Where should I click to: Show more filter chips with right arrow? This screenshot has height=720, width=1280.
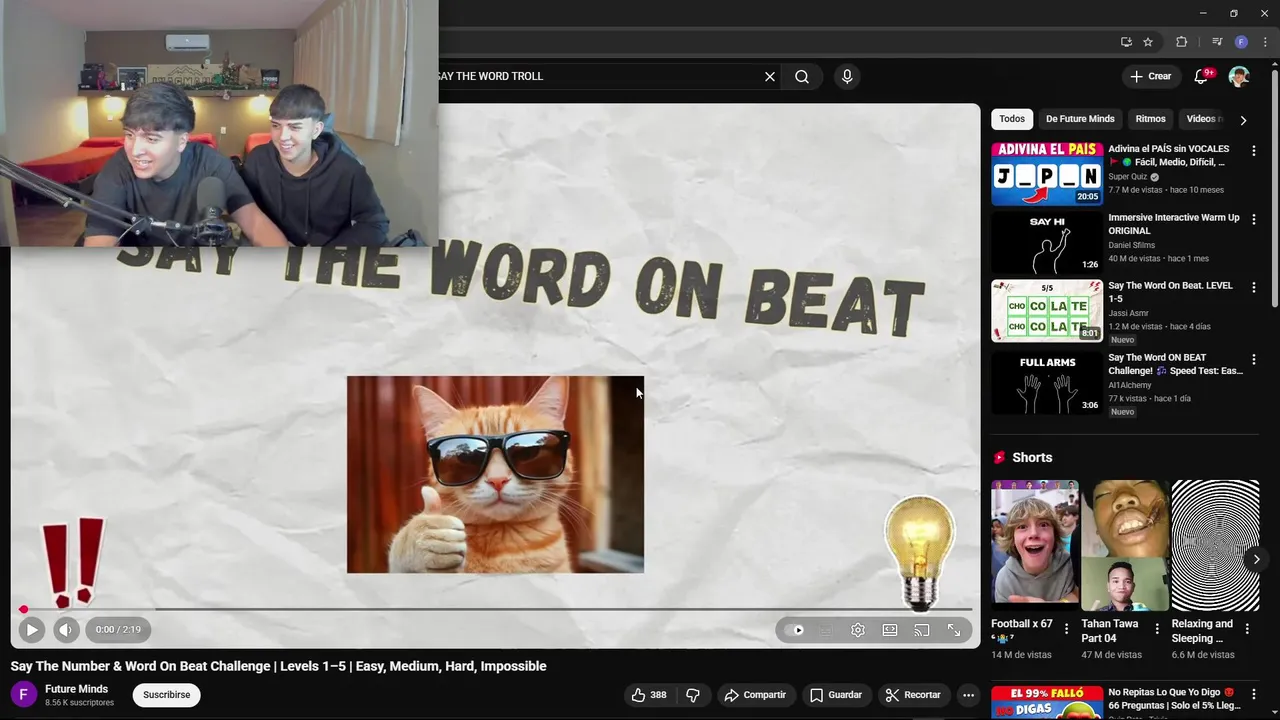pyautogui.click(x=1243, y=120)
